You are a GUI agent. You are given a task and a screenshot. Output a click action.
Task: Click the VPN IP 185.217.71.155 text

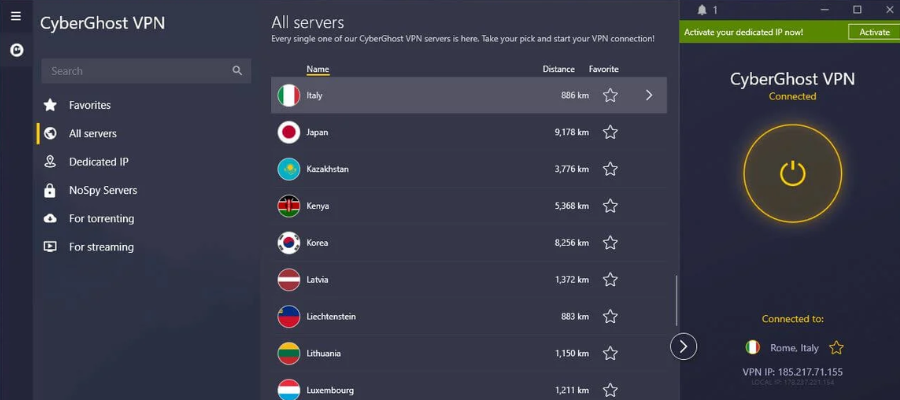click(x=793, y=372)
